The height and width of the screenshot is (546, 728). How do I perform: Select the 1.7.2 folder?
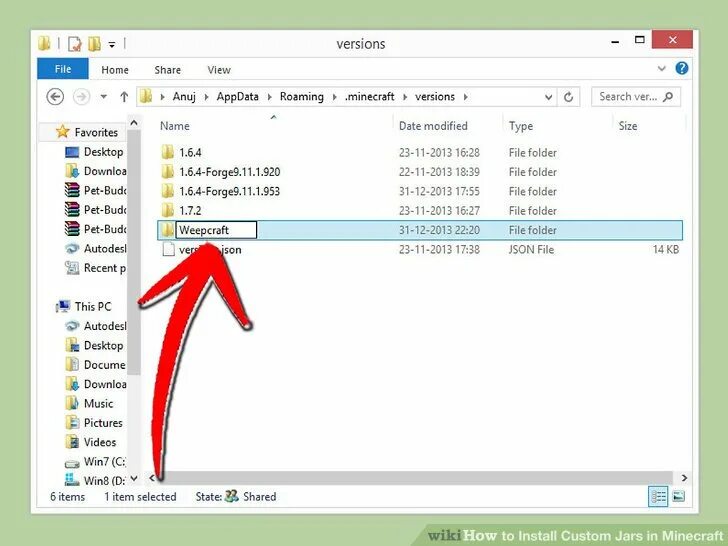[190, 211]
